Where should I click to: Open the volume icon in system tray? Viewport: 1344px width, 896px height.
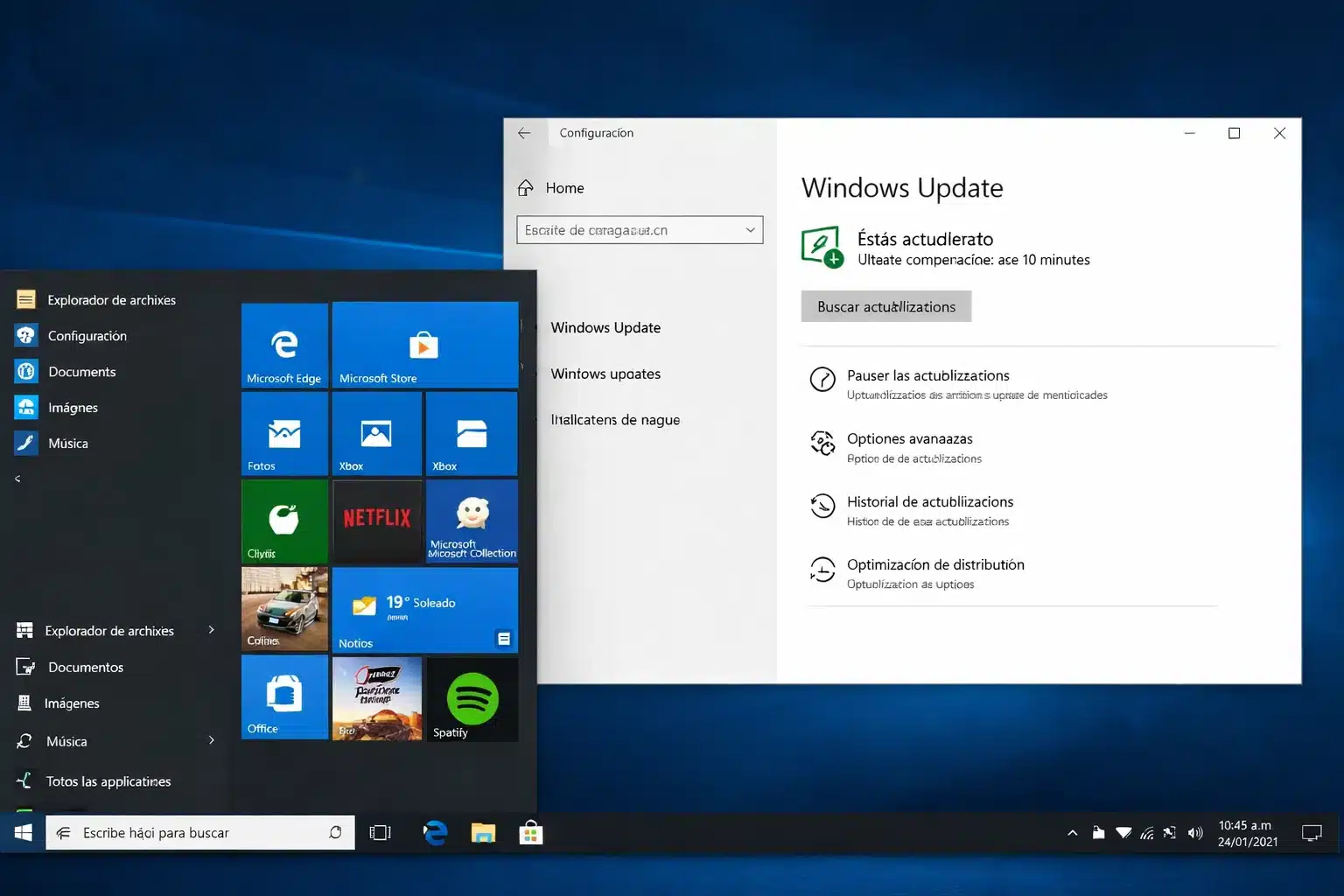click(x=1196, y=832)
